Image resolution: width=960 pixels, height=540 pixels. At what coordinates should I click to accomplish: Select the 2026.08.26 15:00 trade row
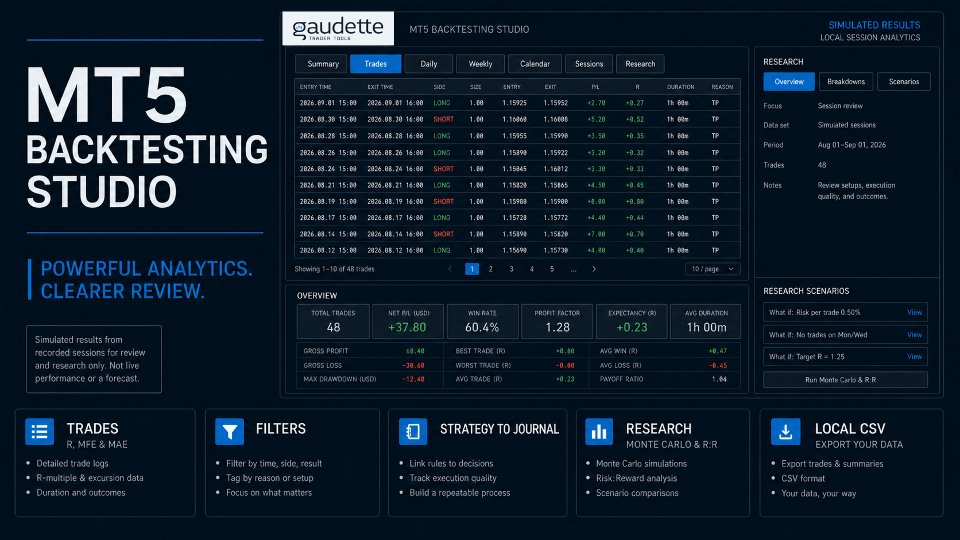[517, 152]
